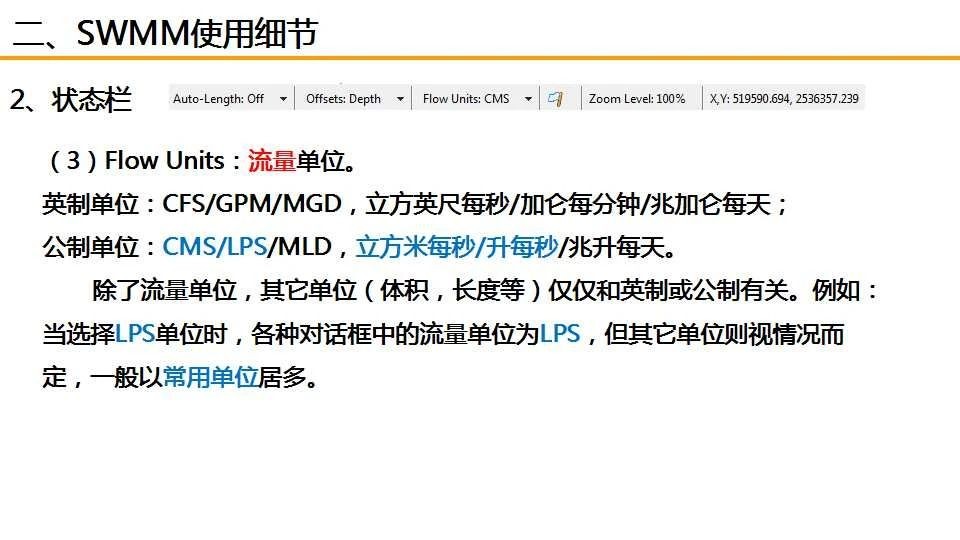Click blue LPS right after 当选择

(135, 334)
